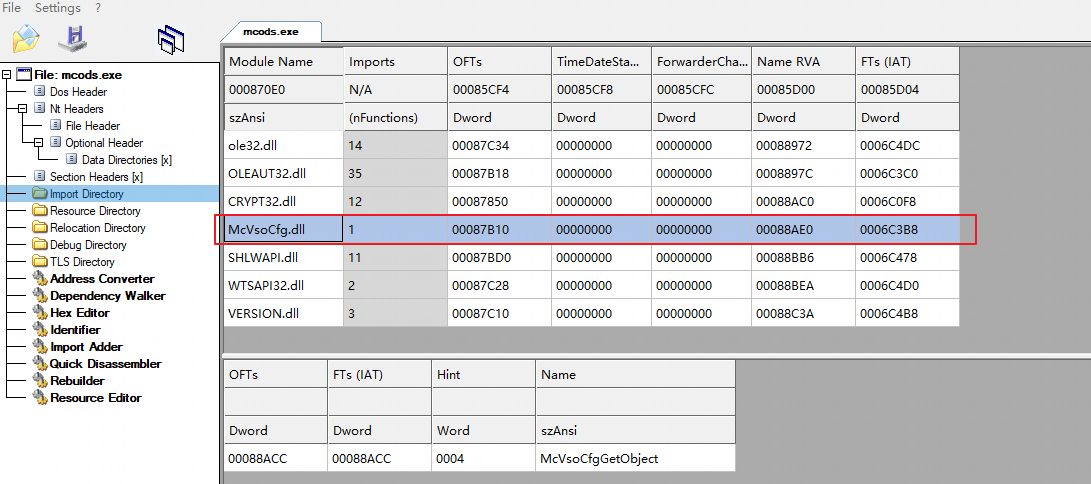Select the ole32.dll module row
The image size is (1091, 484).
coord(591,145)
